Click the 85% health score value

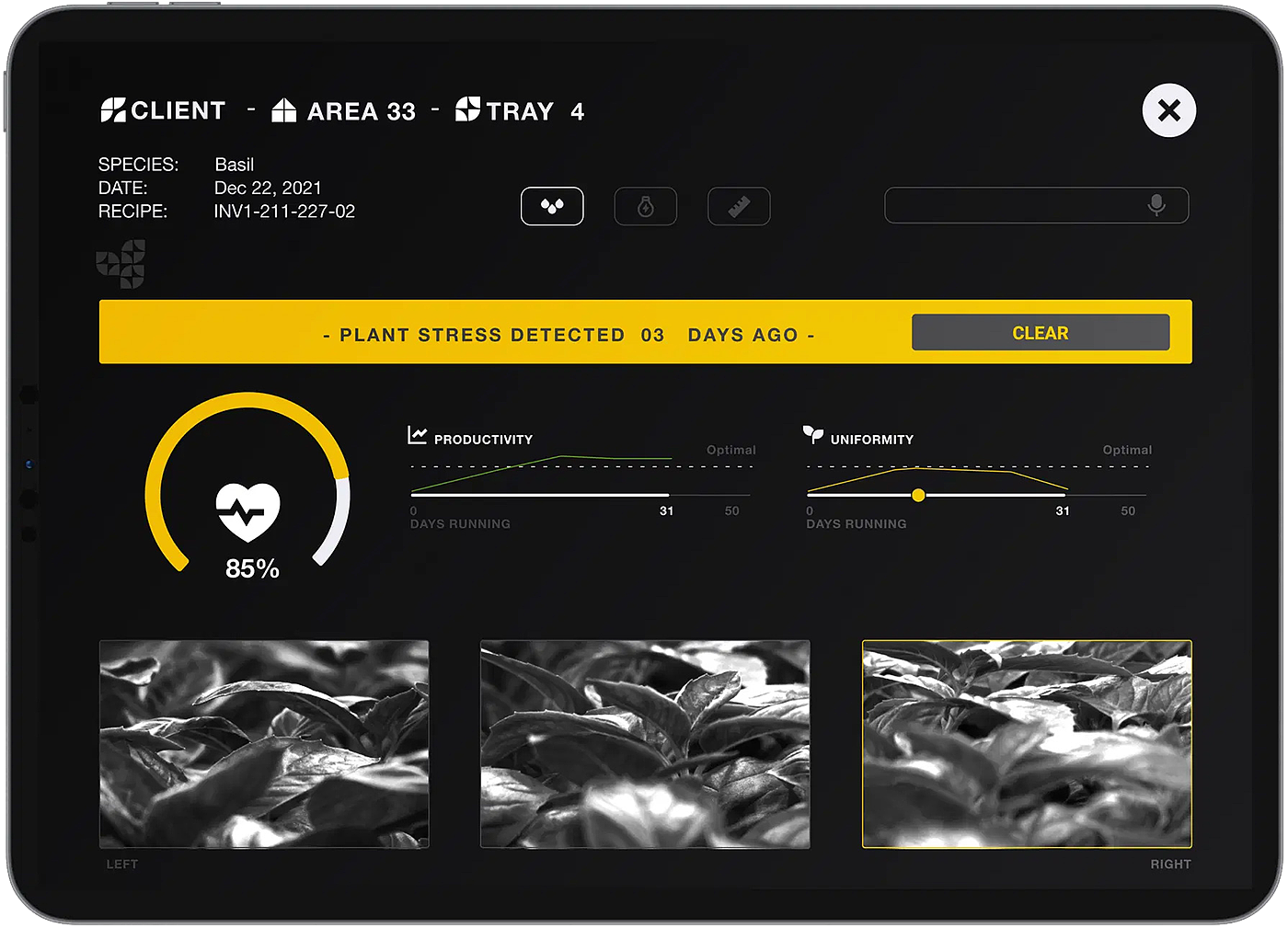pyautogui.click(x=252, y=568)
